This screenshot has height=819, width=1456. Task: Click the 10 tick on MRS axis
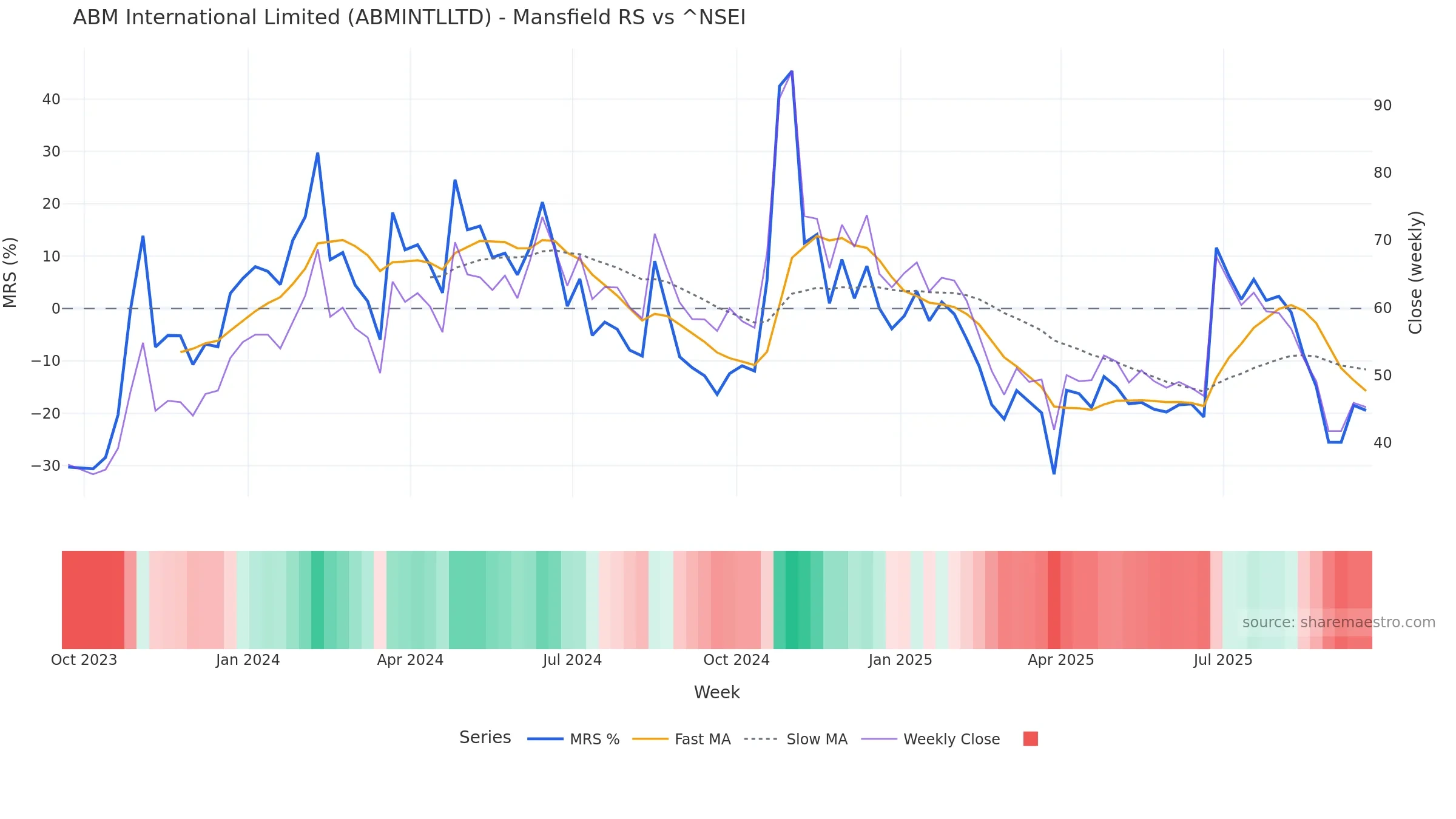coord(51,256)
